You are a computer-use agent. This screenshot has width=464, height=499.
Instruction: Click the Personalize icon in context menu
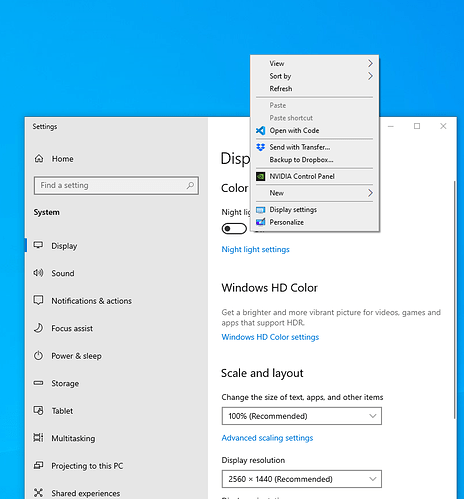[261, 222]
